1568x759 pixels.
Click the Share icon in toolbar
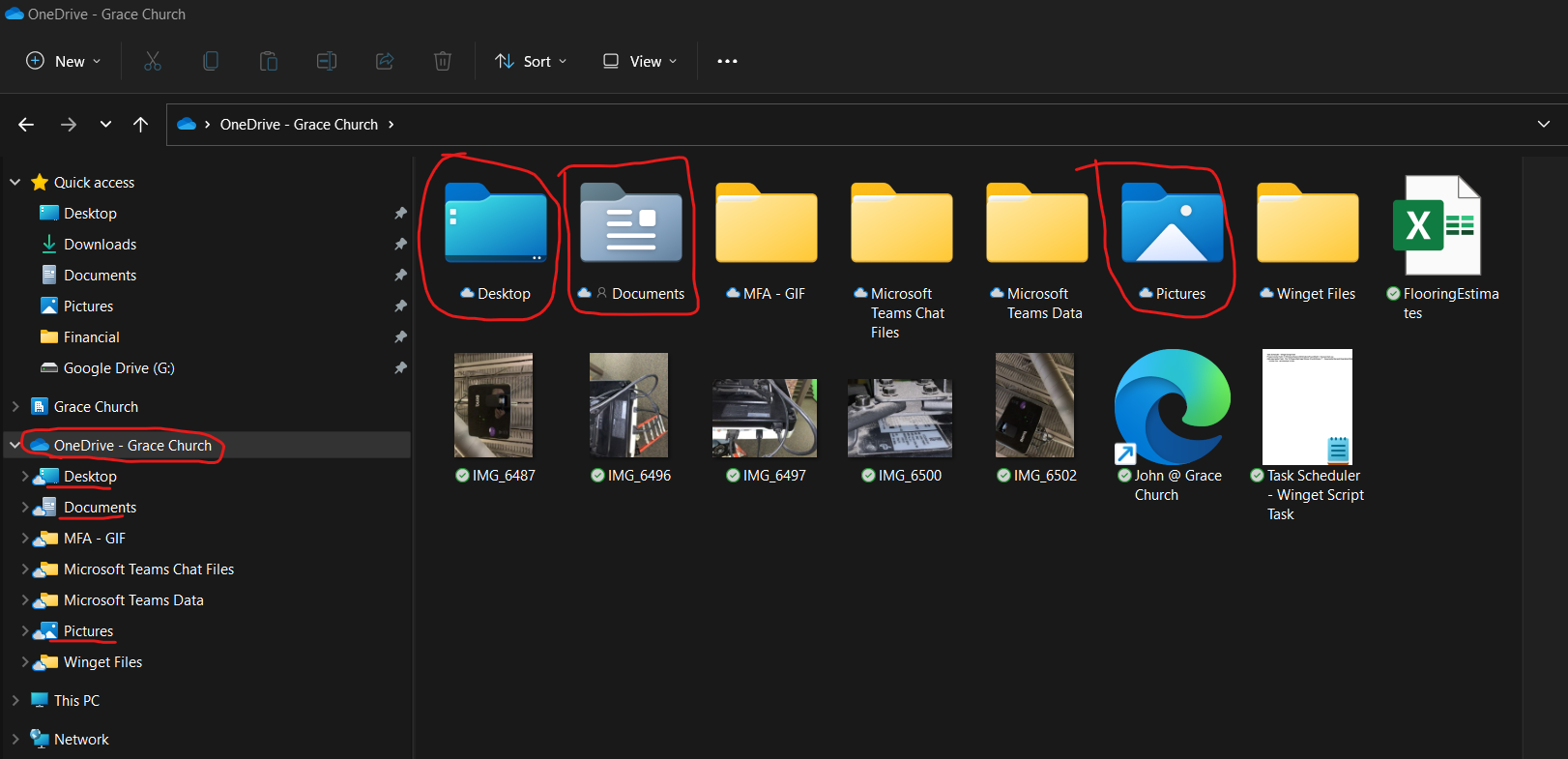click(385, 61)
